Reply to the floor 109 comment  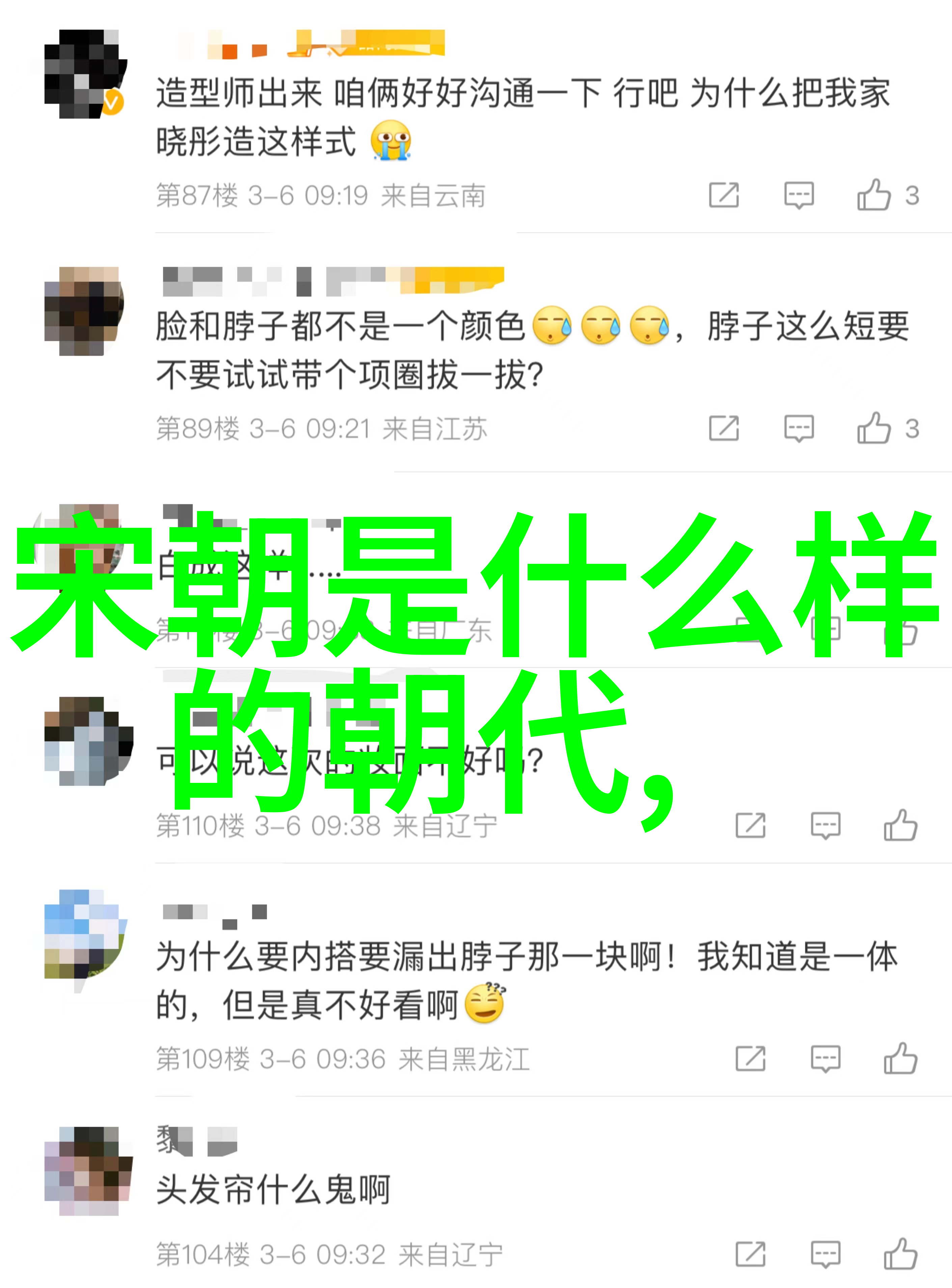825,1059
